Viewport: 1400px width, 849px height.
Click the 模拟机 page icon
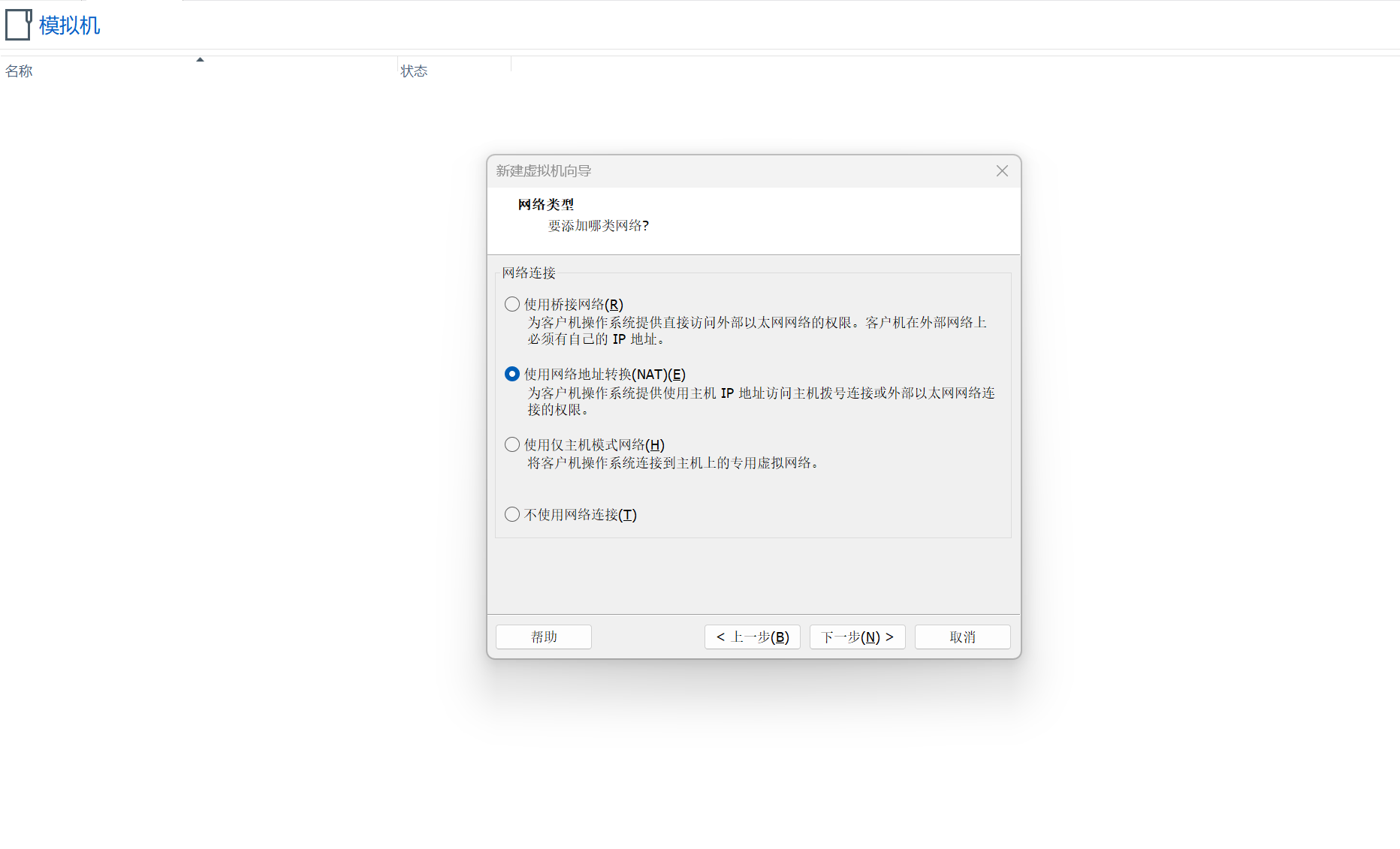point(18,25)
